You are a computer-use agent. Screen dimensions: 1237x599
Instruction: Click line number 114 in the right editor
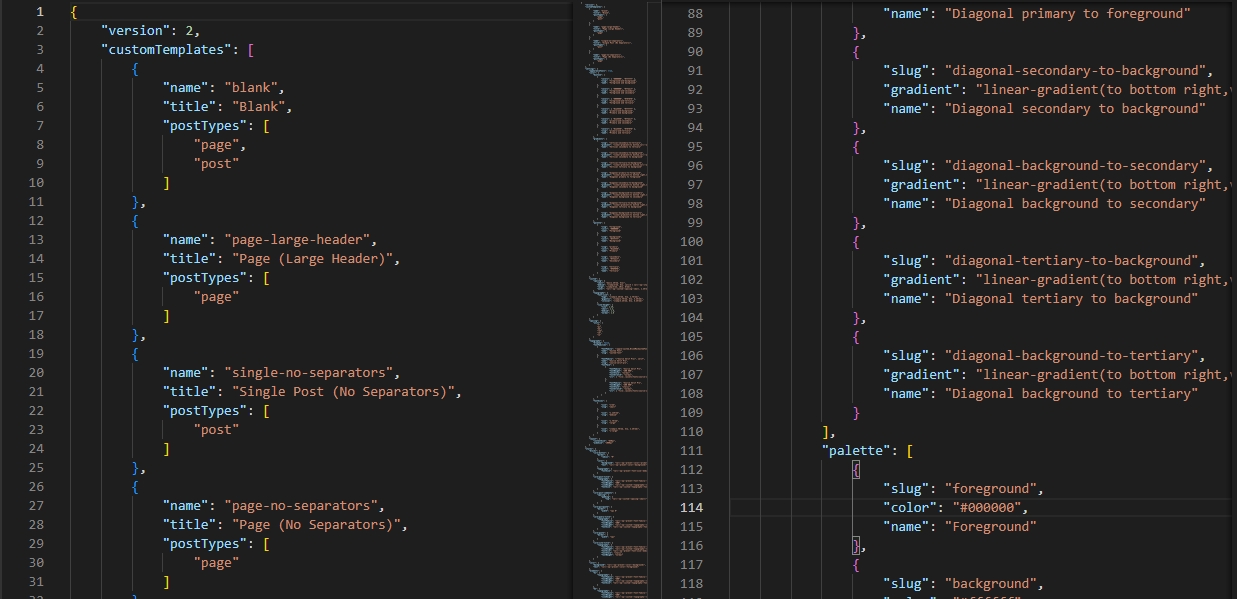[691, 507]
